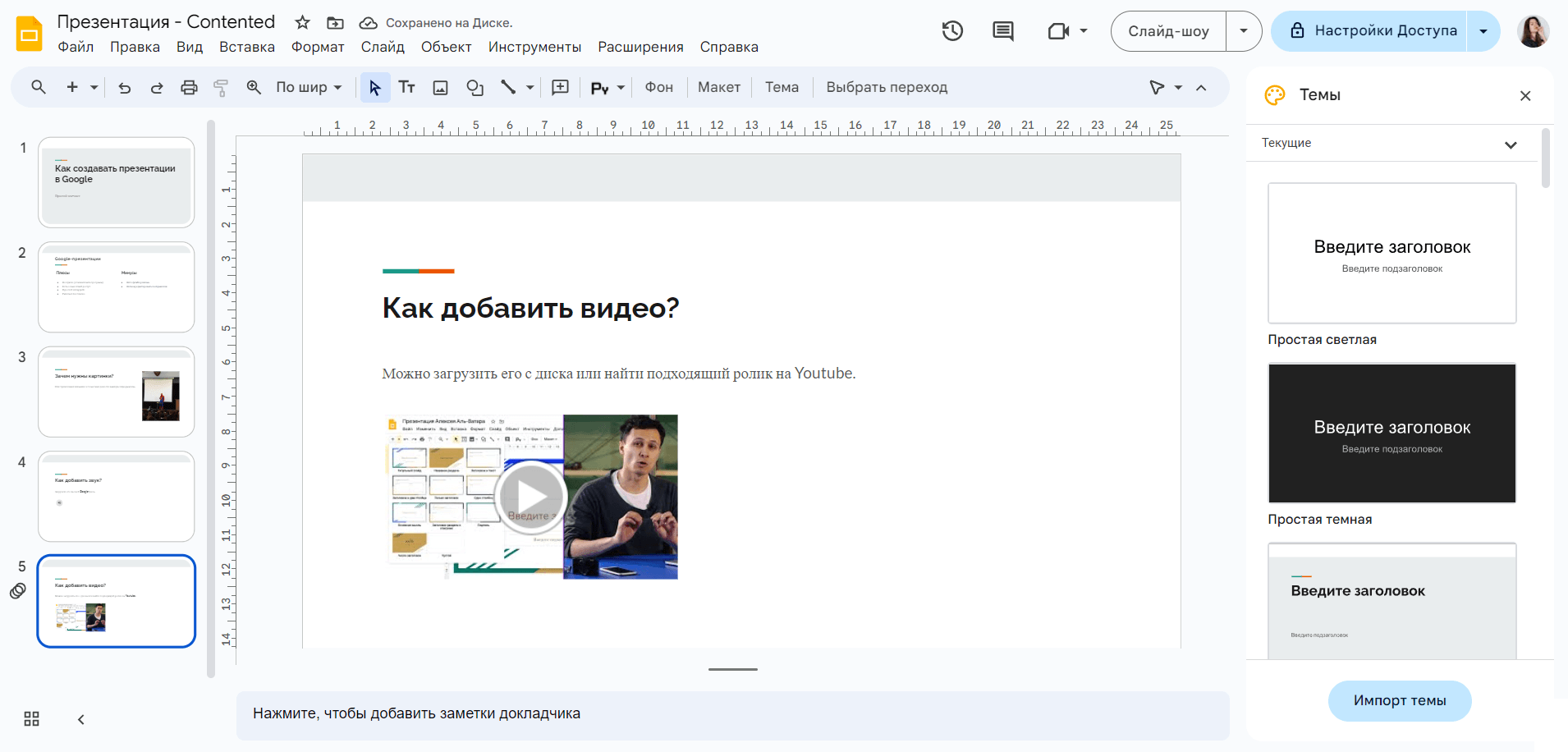Move presentation to folder icon
The width and height of the screenshot is (1568, 752).
tap(335, 23)
